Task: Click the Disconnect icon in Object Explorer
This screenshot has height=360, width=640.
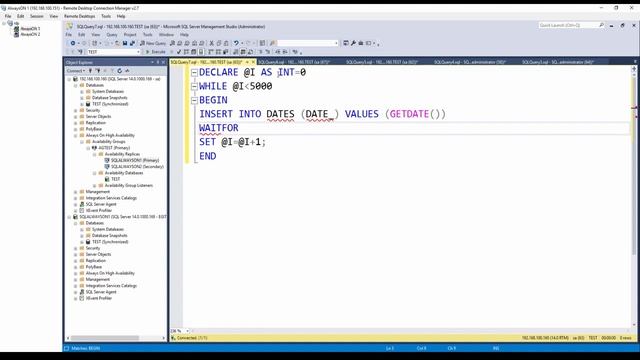Action: [x=98, y=71]
